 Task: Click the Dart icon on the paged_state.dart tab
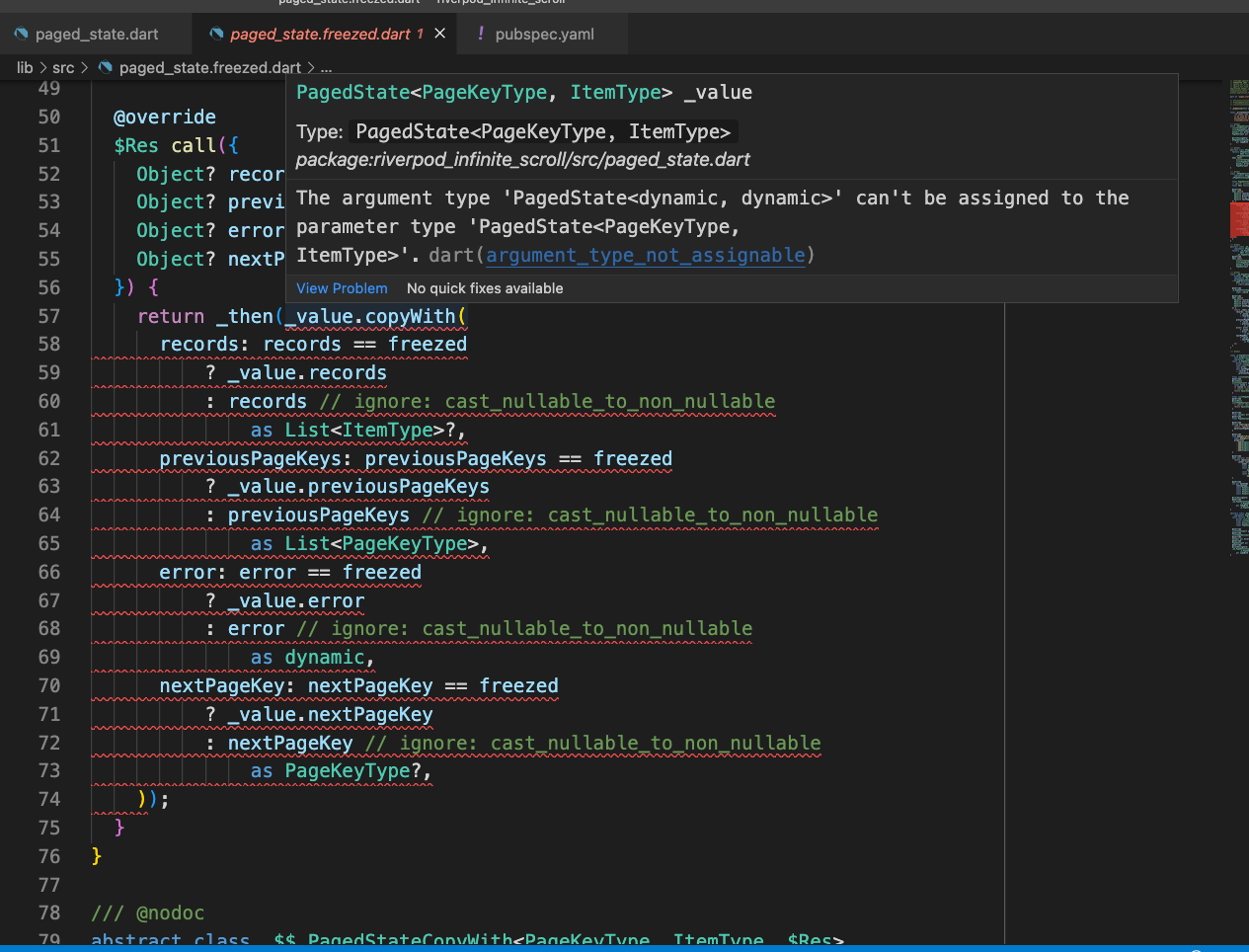pyautogui.click(x=22, y=33)
